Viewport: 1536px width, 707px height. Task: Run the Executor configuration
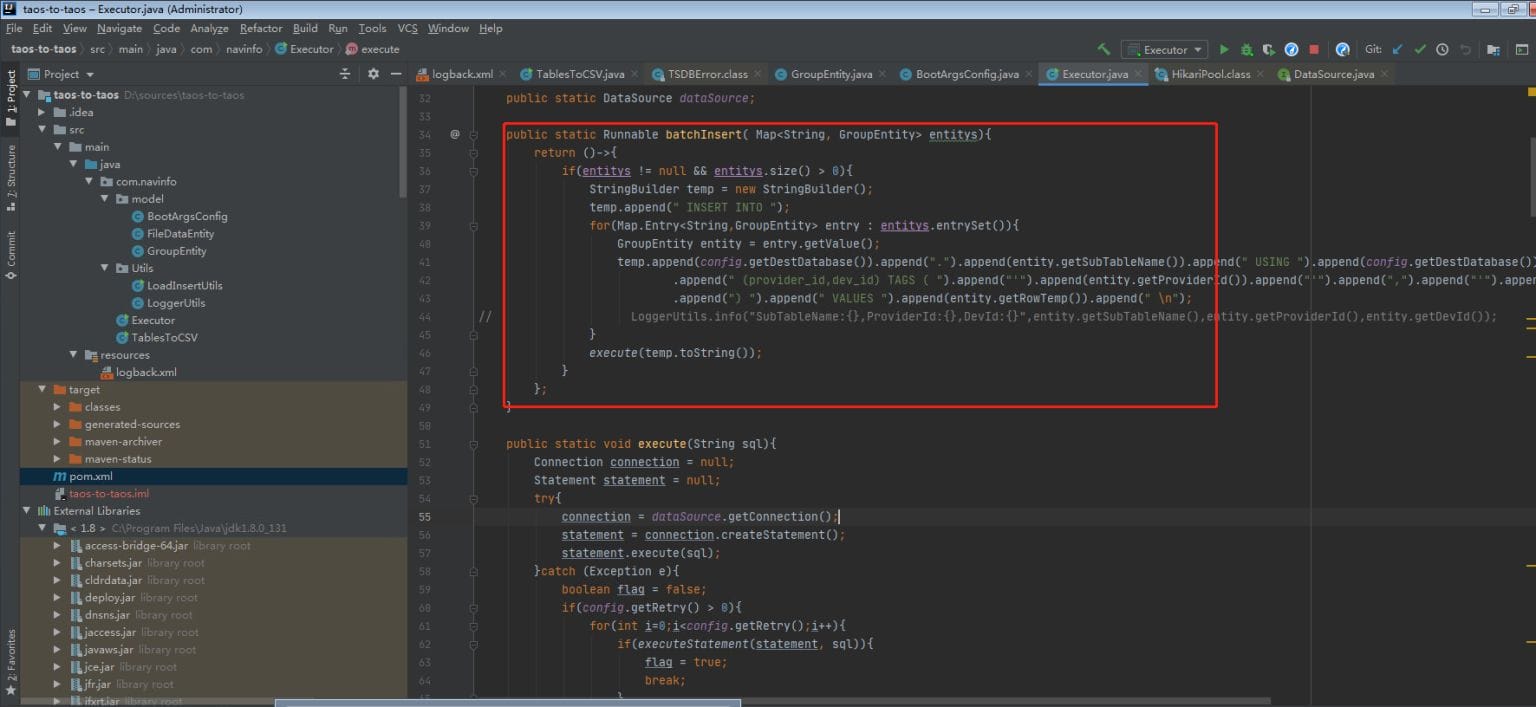click(1224, 49)
